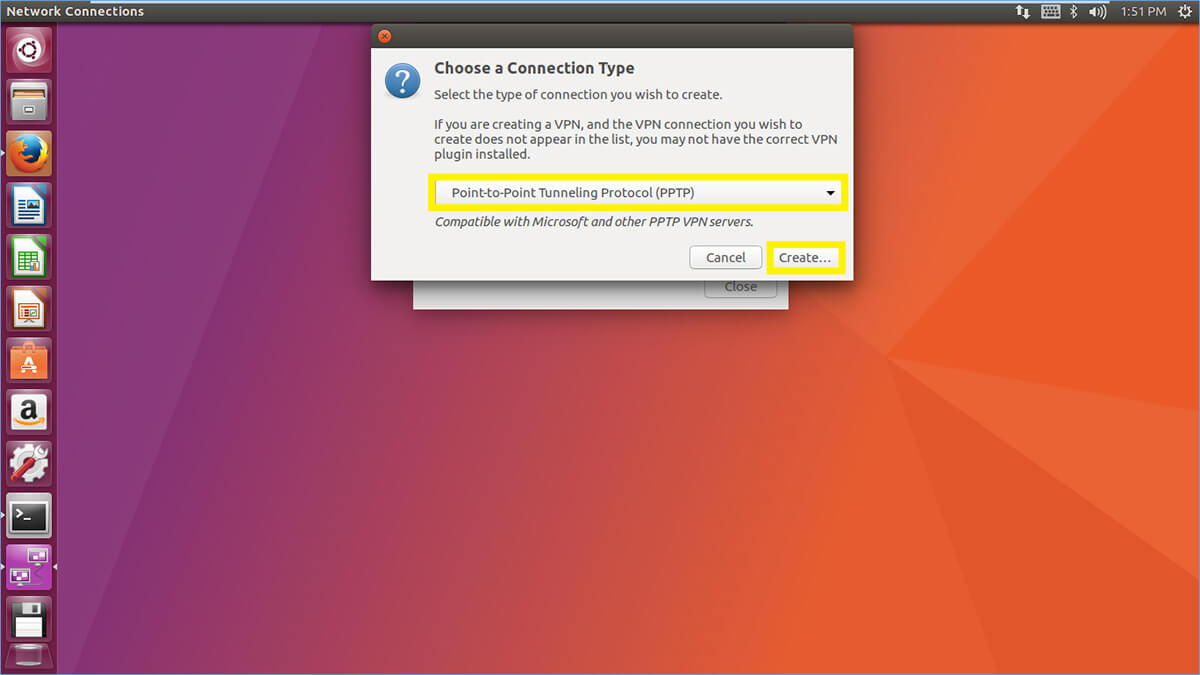Open the Ubuntu Dash search launcher
The image size is (1200, 675).
(29, 49)
